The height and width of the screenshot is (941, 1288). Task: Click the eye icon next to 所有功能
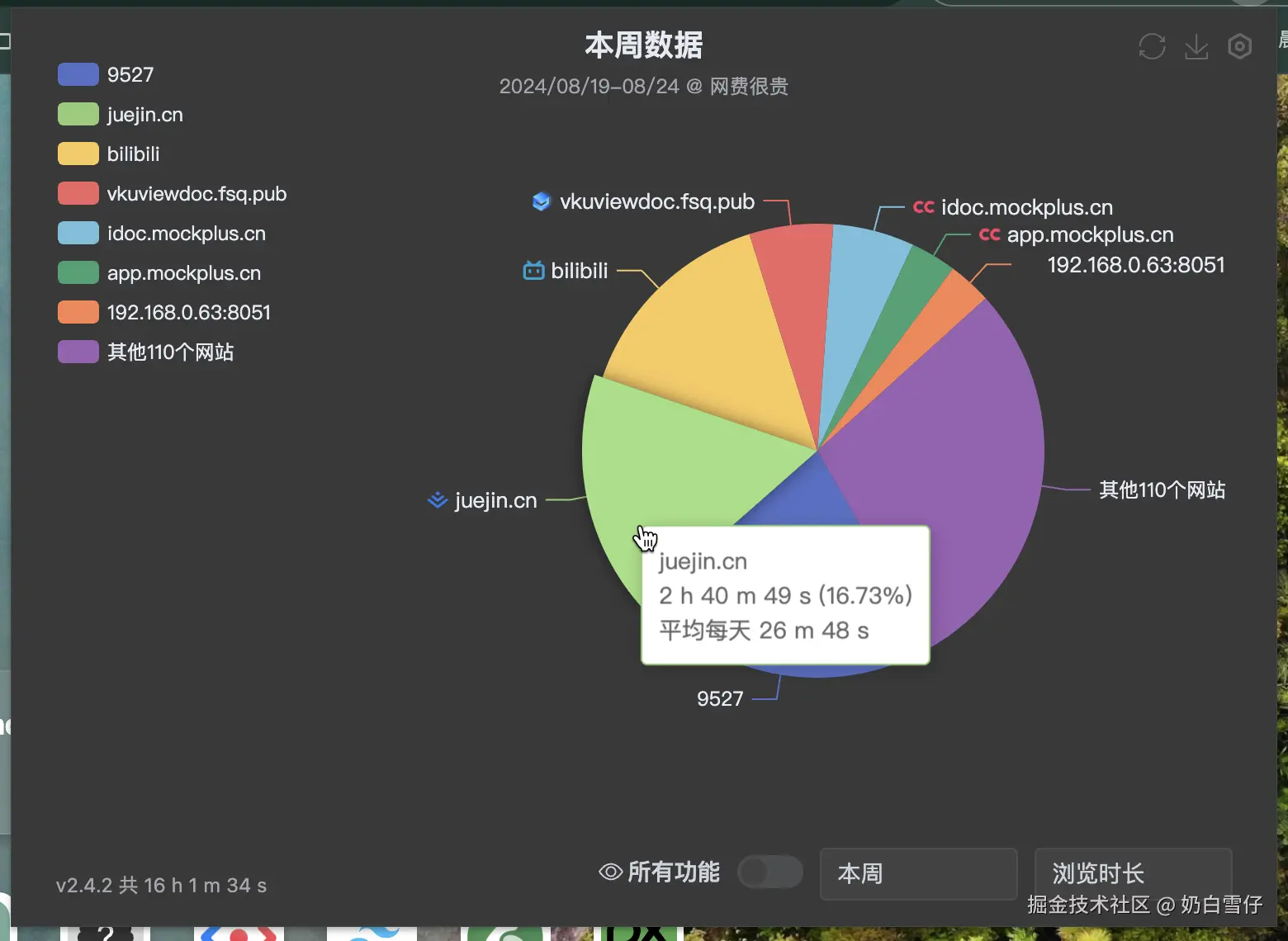(x=610, y=872)
